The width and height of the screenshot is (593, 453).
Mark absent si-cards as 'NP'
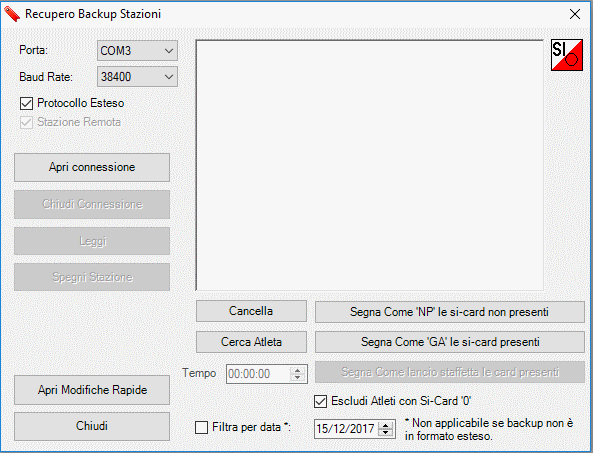point(450,312)
